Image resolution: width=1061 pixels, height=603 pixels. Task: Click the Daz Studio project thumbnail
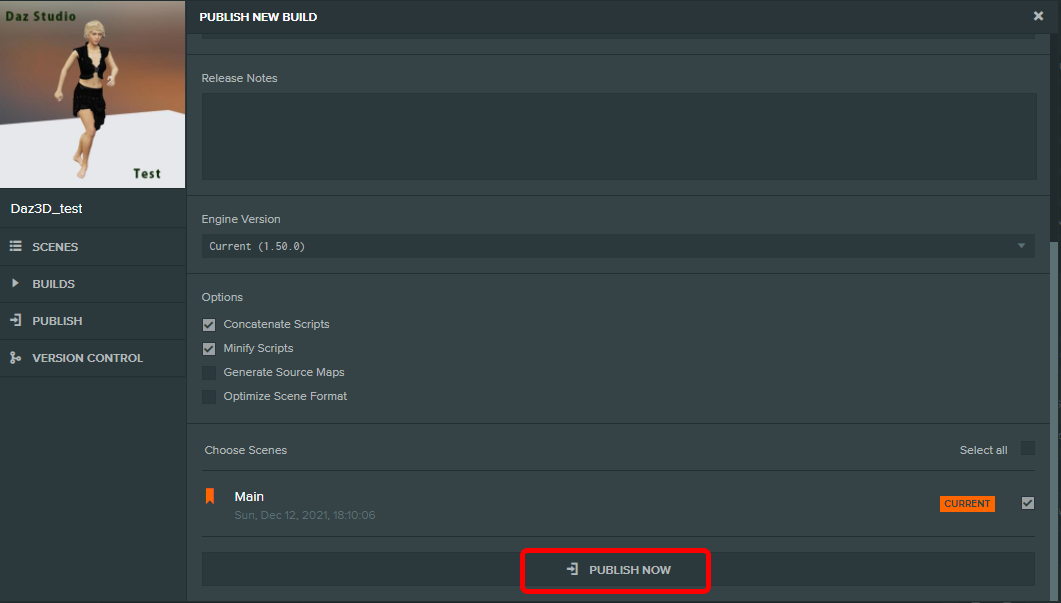pos(92,94)
